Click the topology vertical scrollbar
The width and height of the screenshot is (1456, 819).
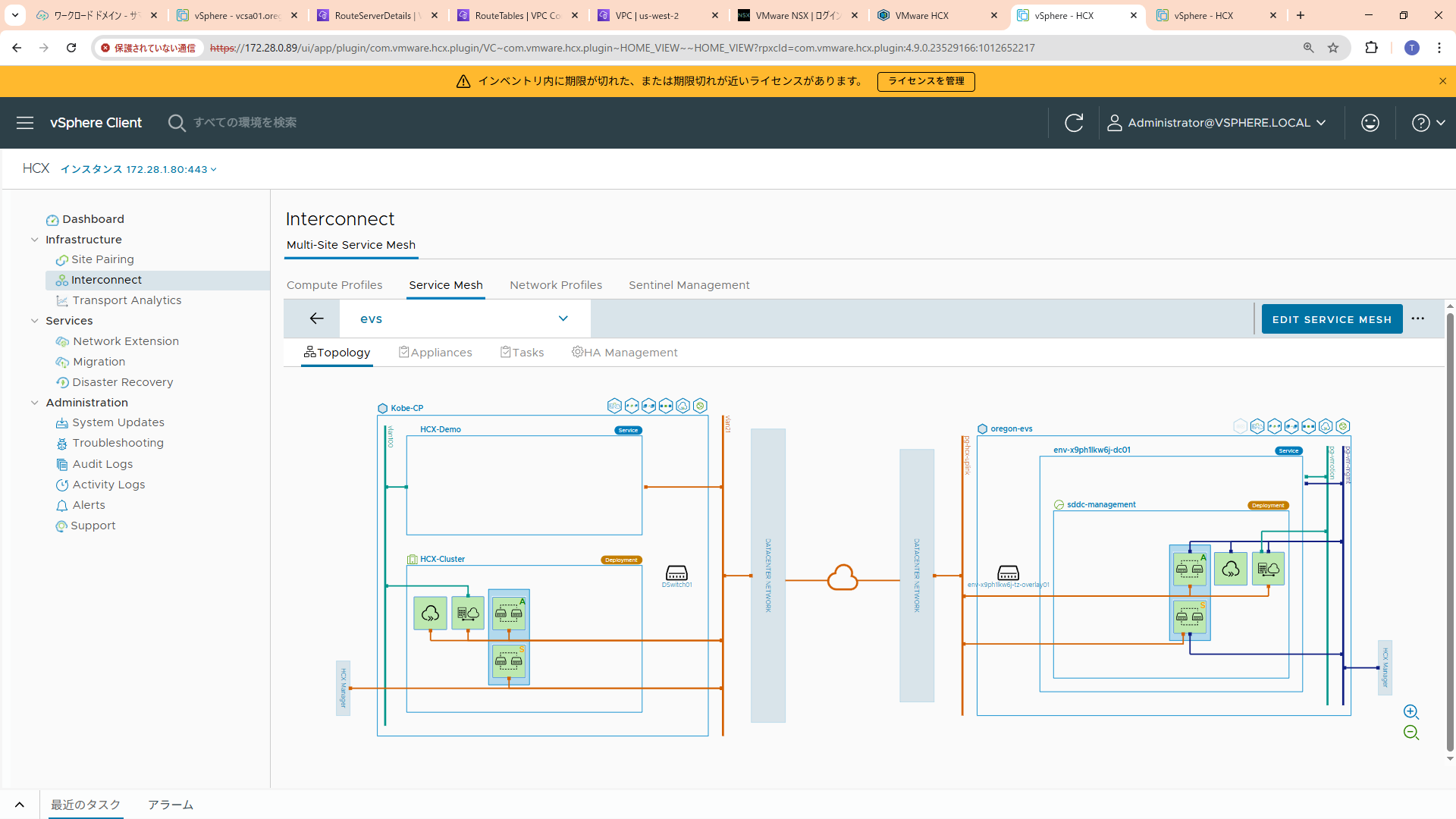click(x=1449, y=531)
